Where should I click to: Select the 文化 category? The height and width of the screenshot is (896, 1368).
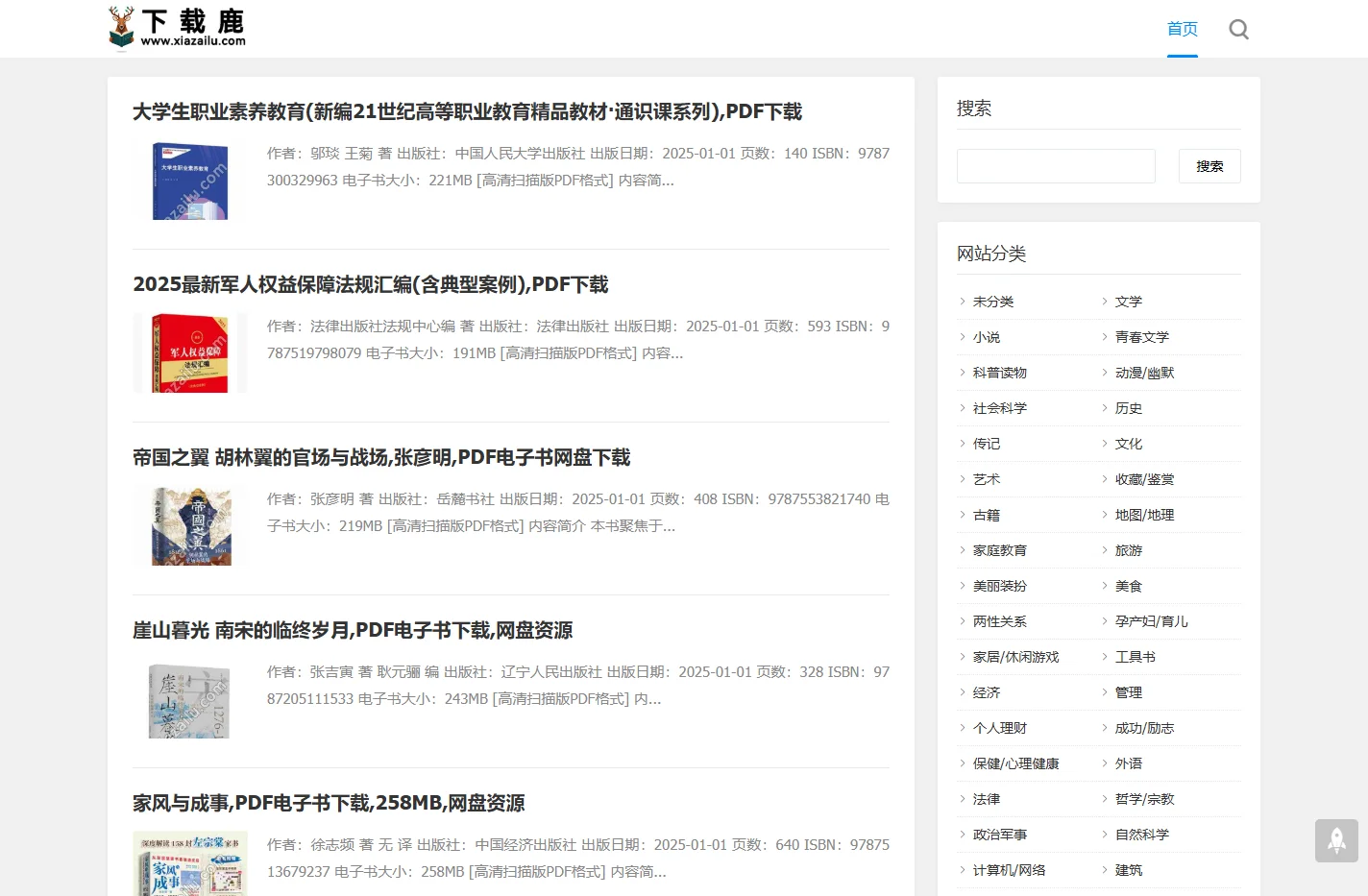pos(1129,444)
